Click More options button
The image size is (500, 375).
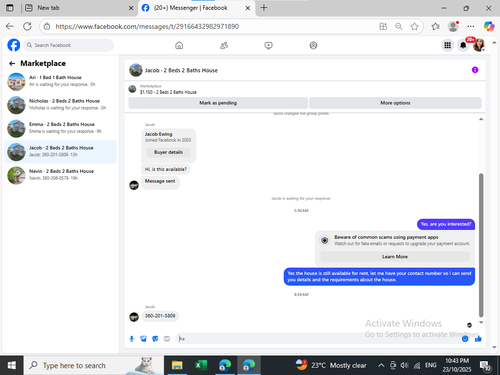tap(395, 103)
